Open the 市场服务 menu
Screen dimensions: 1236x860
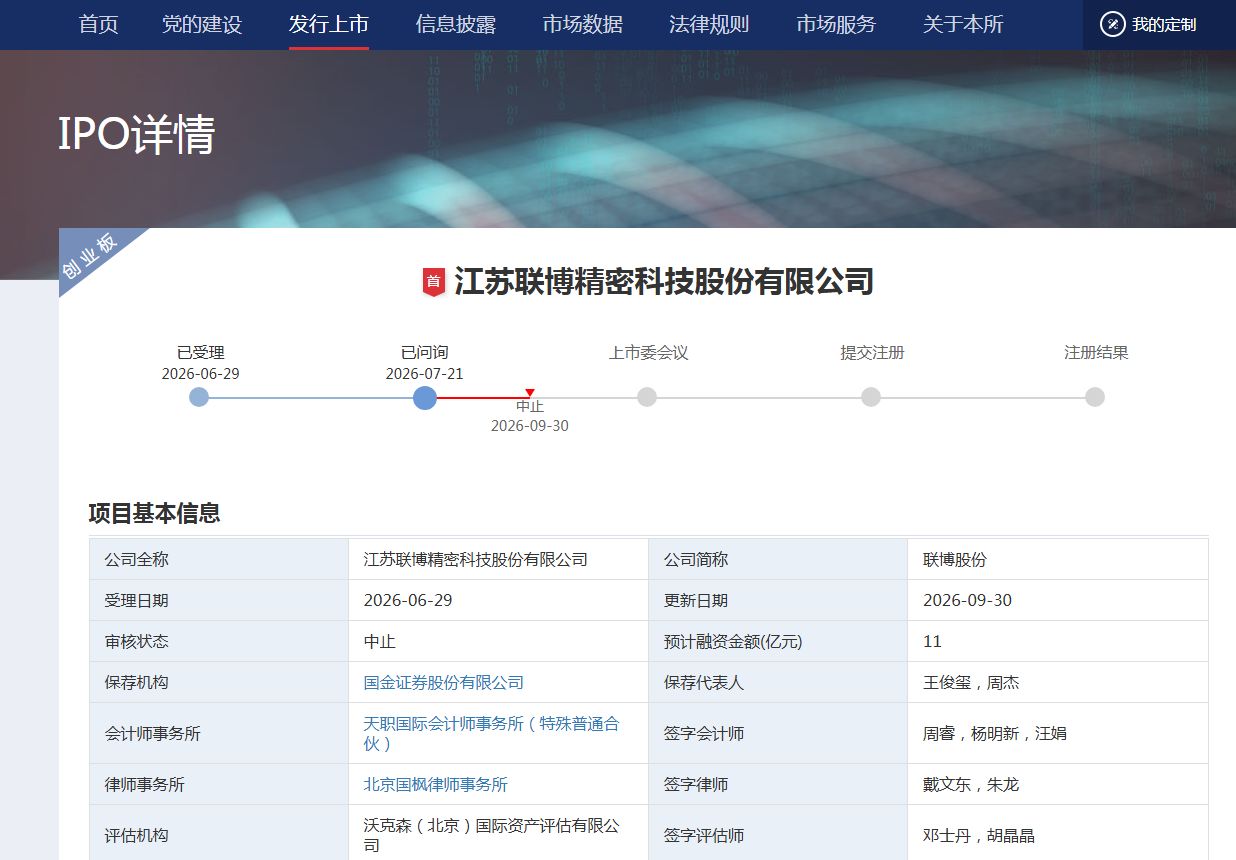pyautogui.click(x=836, y=24)
